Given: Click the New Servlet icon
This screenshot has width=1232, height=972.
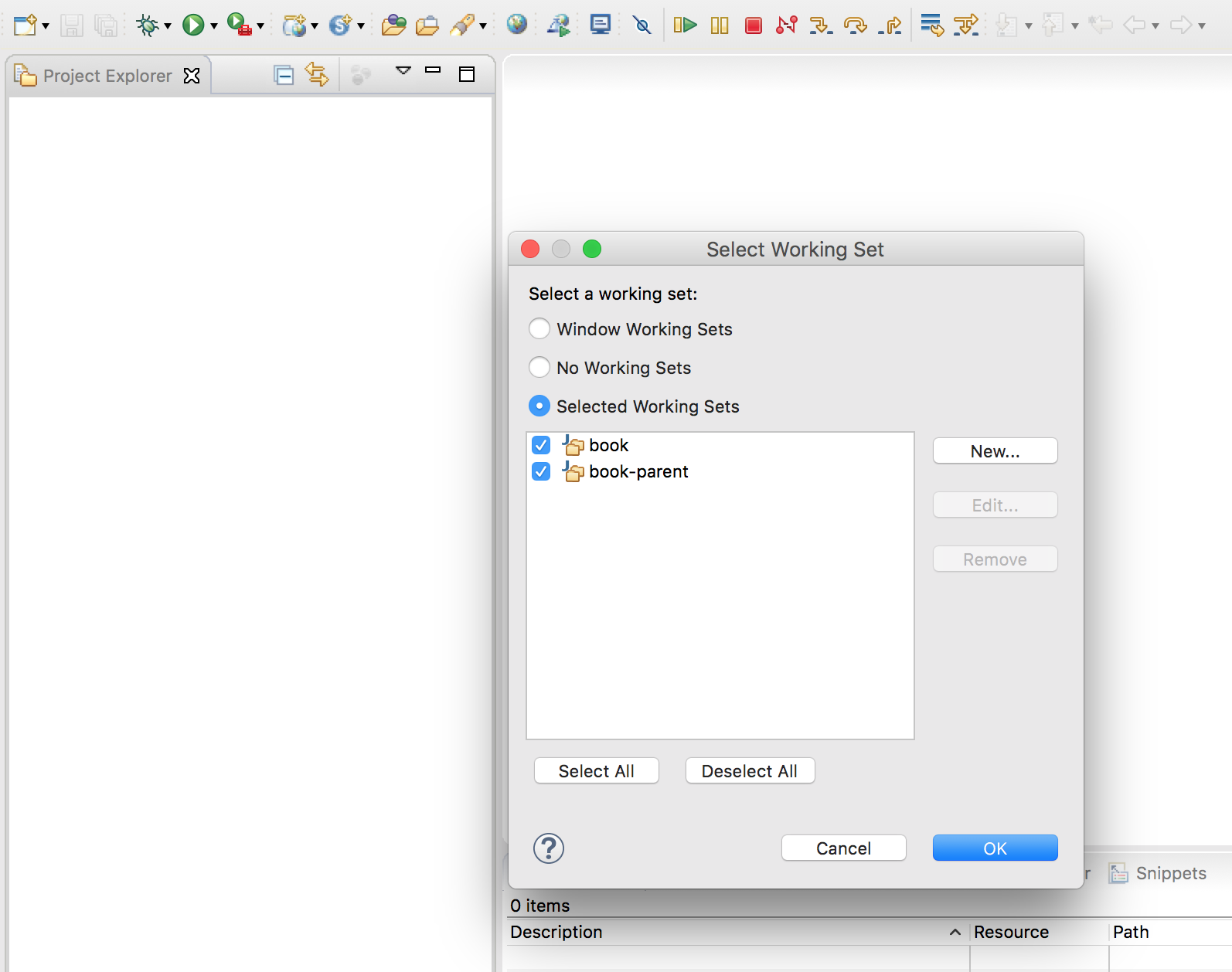Looking at the screenshot, I should 340,25.
